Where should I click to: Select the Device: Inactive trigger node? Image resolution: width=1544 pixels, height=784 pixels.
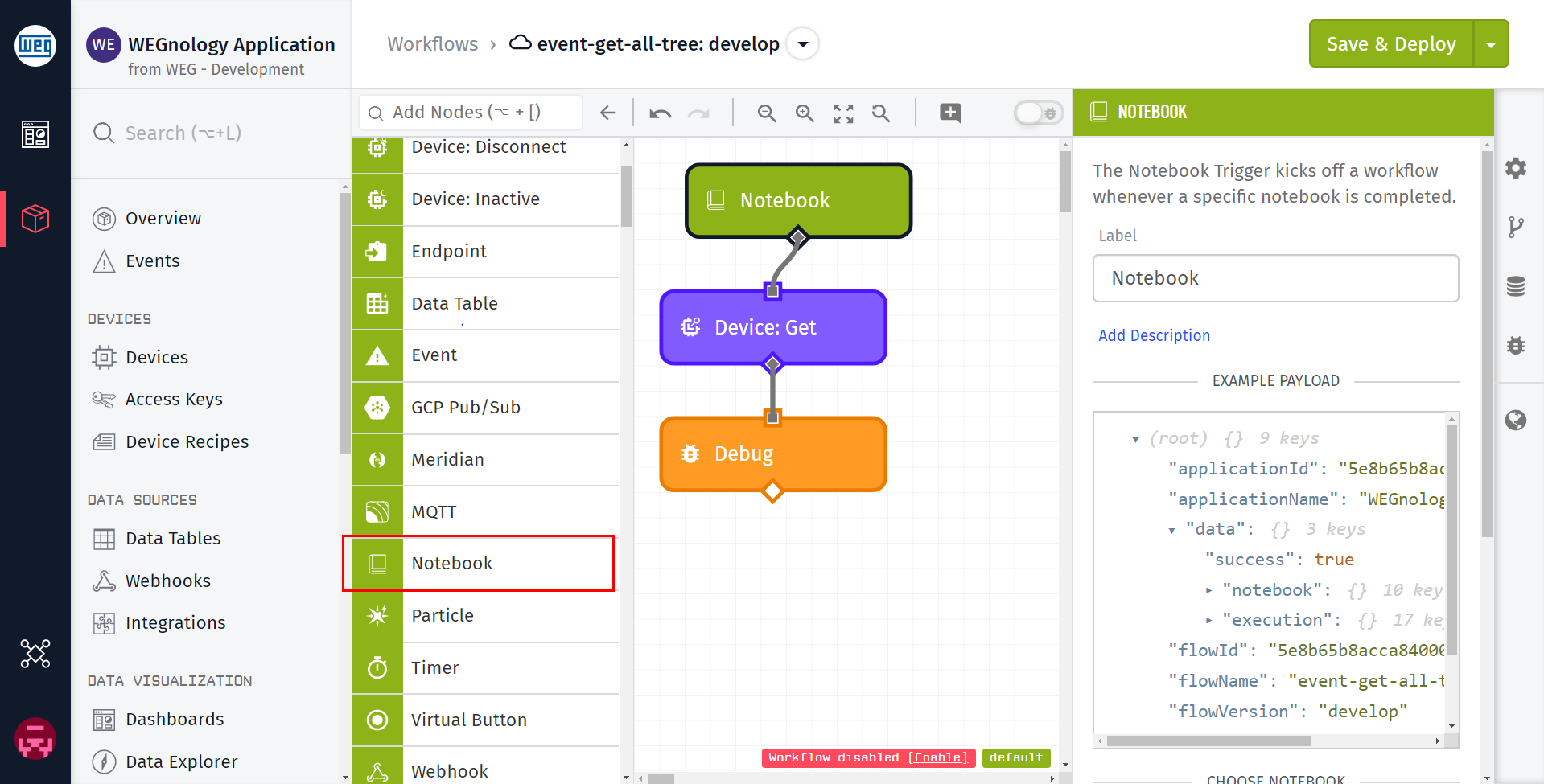click(x=486, y=199)
